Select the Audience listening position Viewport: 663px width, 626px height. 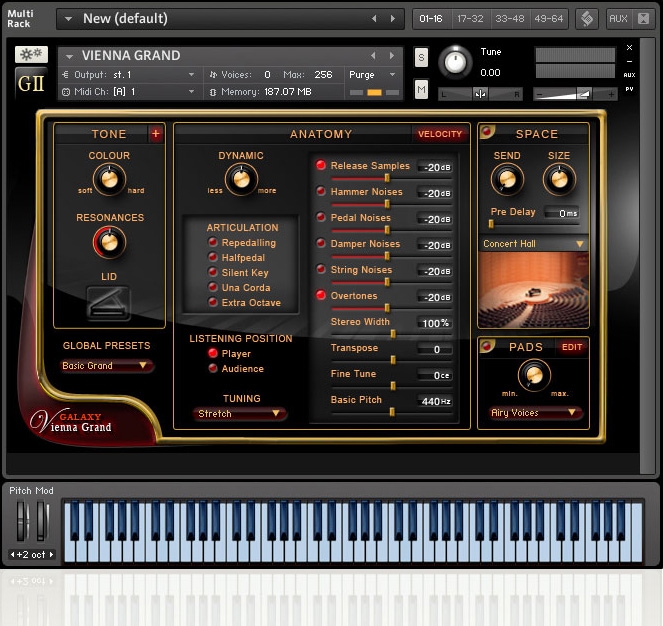[x=213, y=369]
